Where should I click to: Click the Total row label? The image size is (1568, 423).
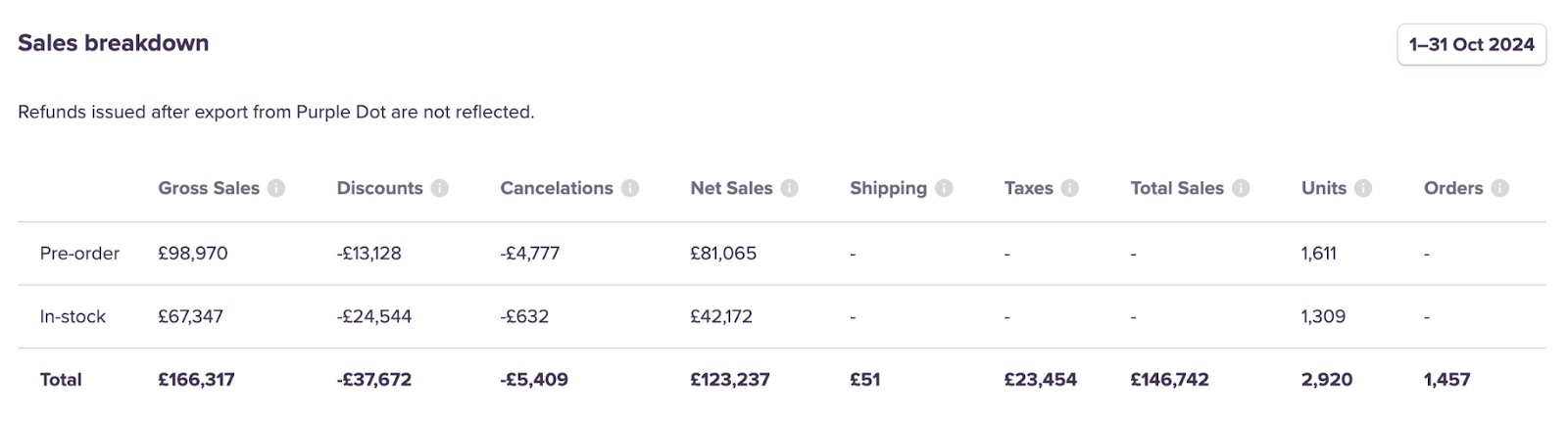61,380
